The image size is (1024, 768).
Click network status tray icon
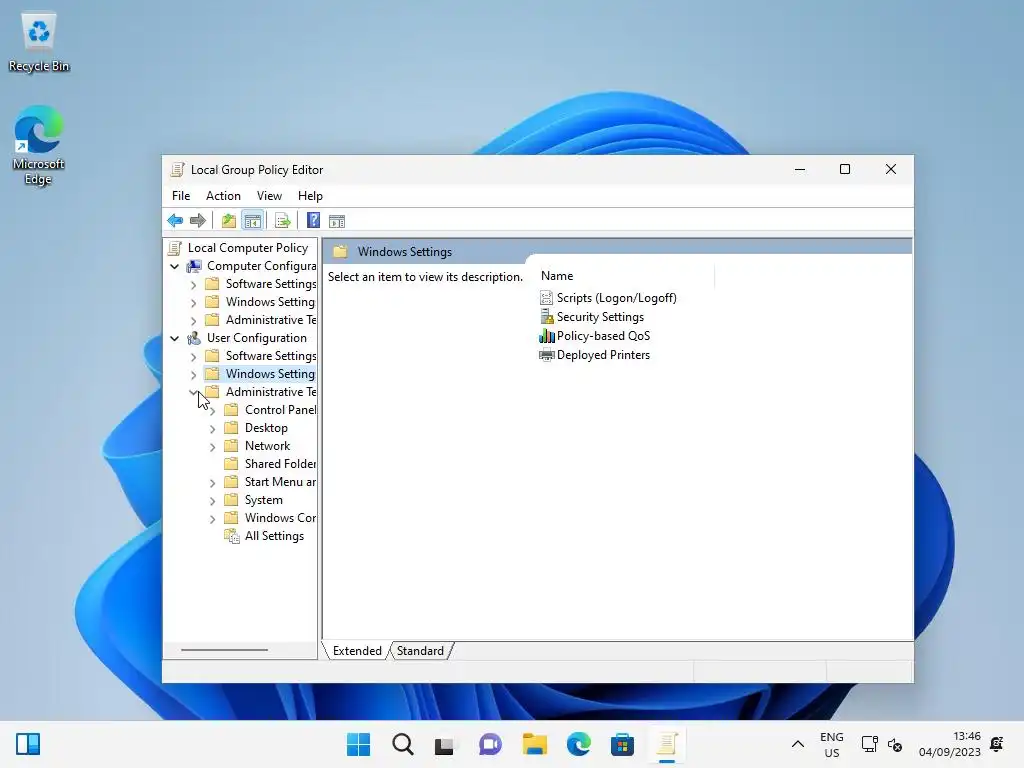pos(869,744)
